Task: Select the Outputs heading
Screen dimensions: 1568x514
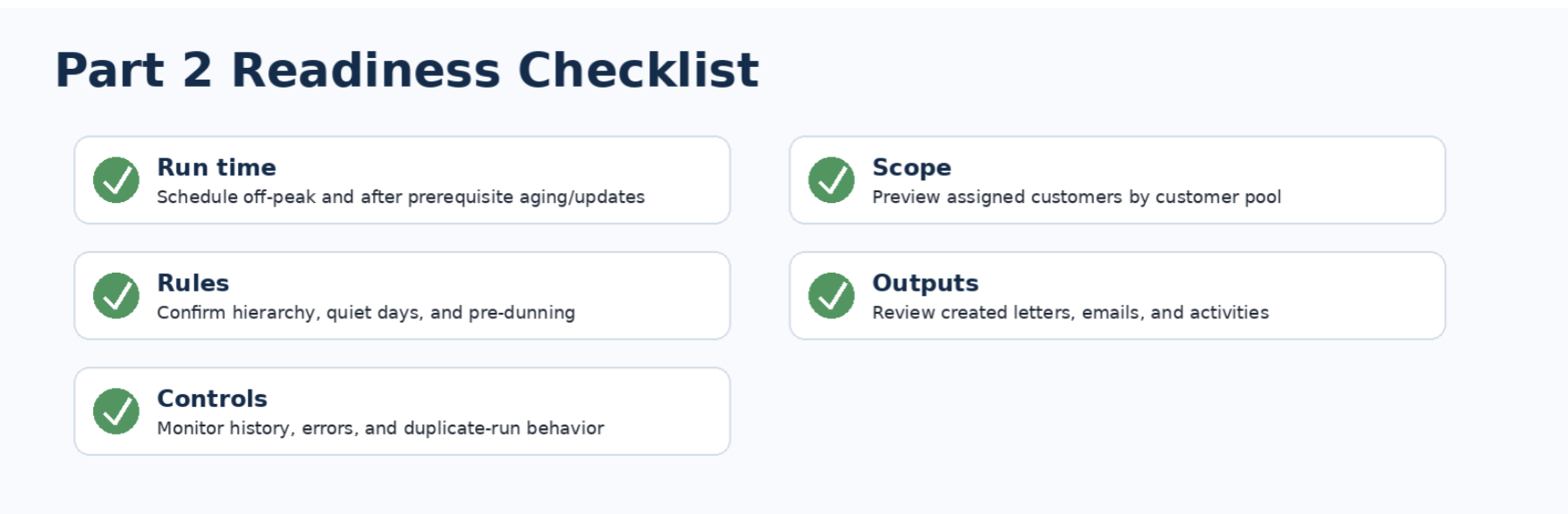Action: click(x=926, y=283)
